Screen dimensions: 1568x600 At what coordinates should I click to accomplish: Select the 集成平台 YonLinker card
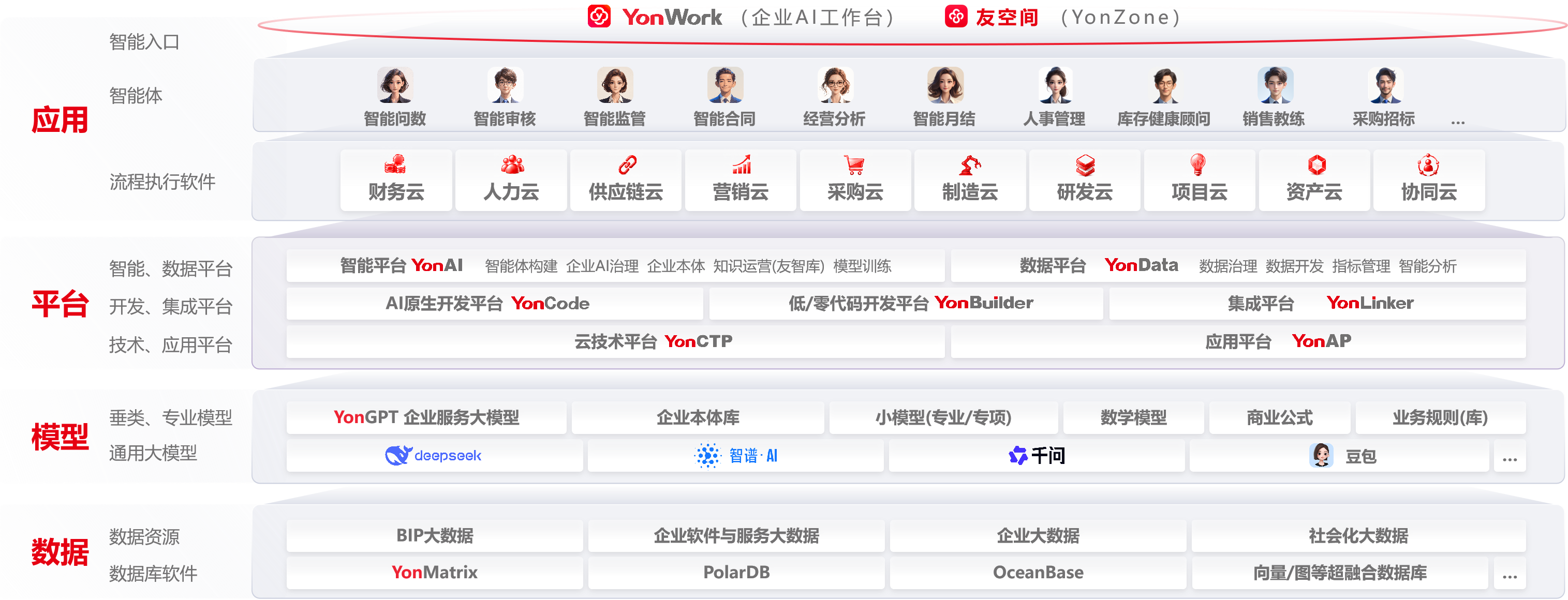click(x=1317, y=303)
